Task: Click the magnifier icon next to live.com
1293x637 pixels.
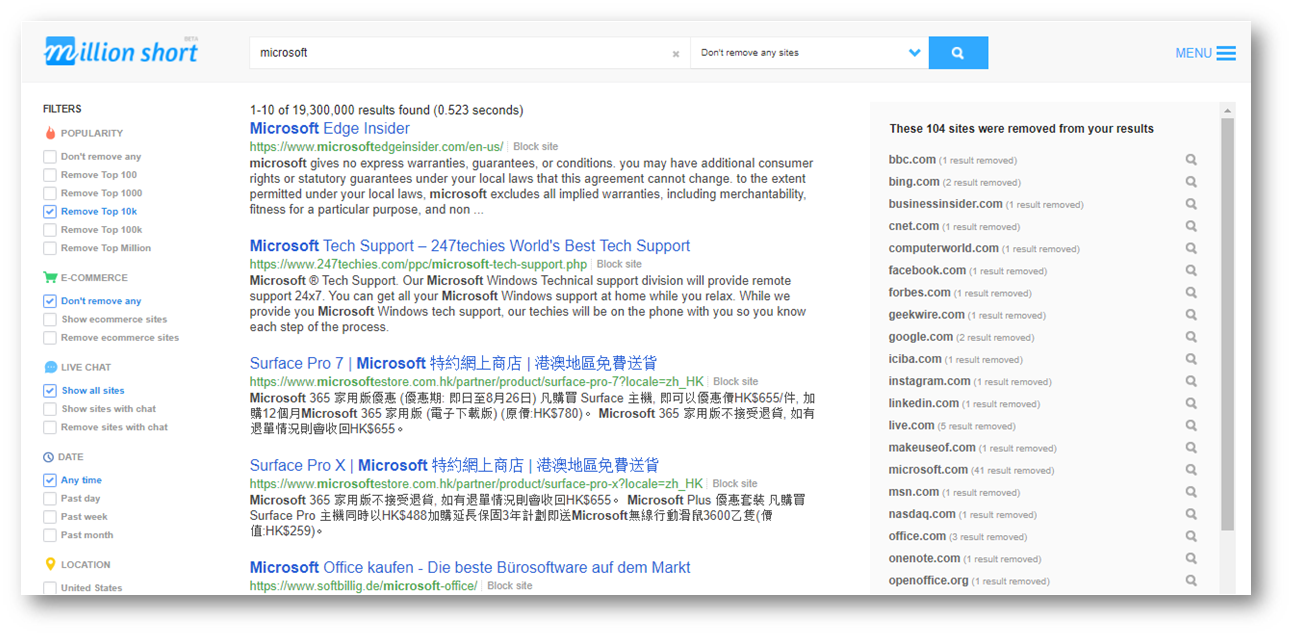Action: coord(1191,425)
